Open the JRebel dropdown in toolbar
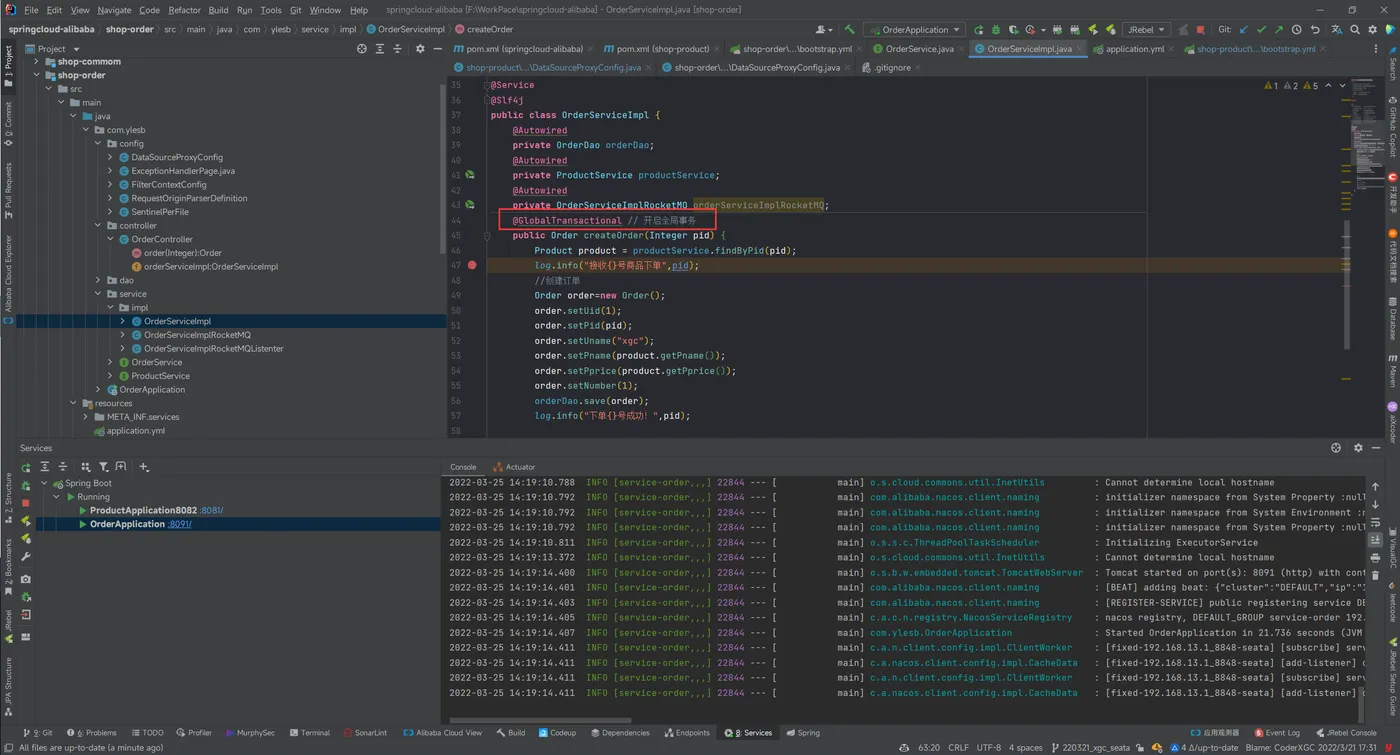This screenshot has height=755, width=1400. 1146,30
